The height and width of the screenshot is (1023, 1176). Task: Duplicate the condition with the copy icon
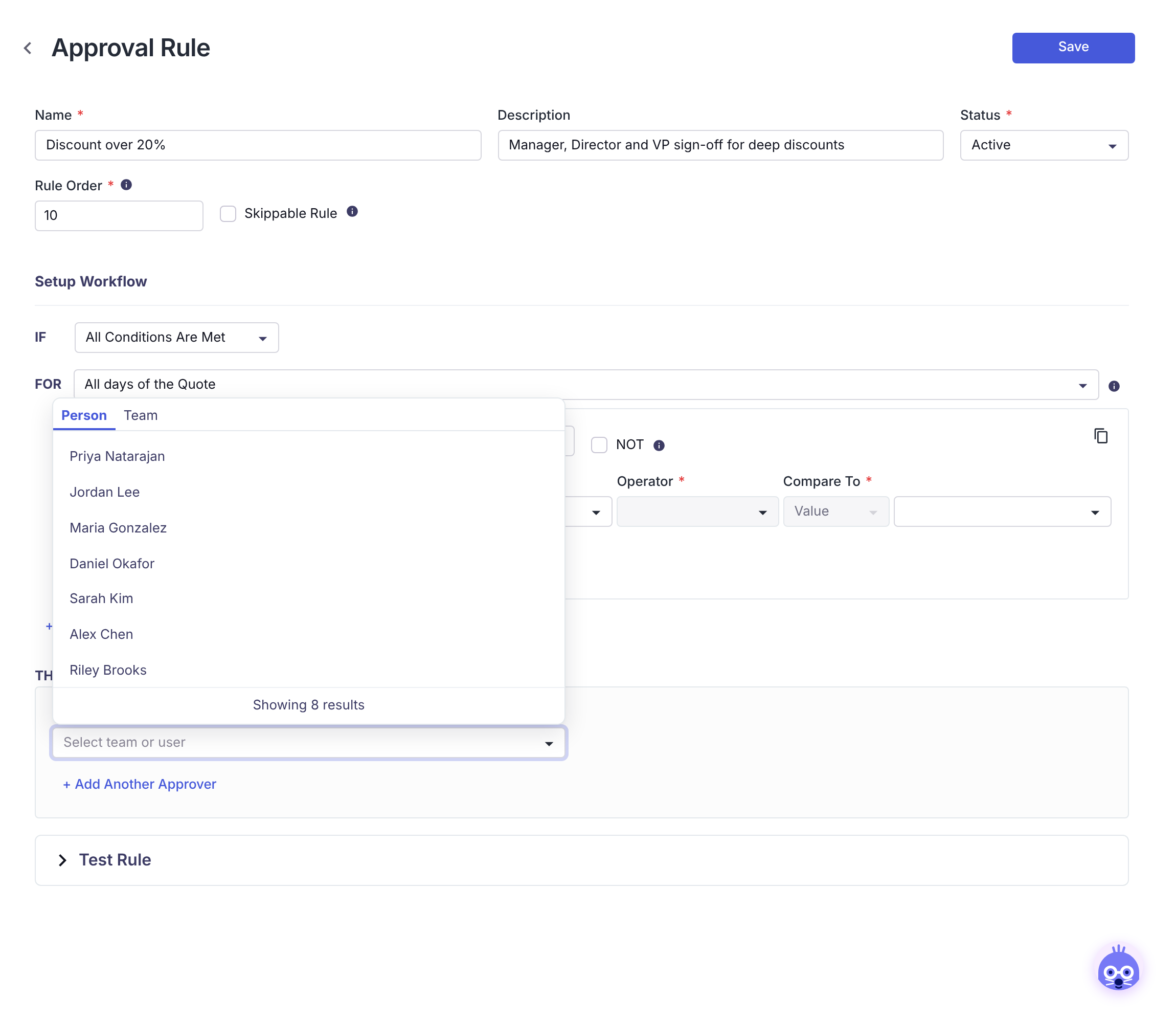coord(1101,436)
